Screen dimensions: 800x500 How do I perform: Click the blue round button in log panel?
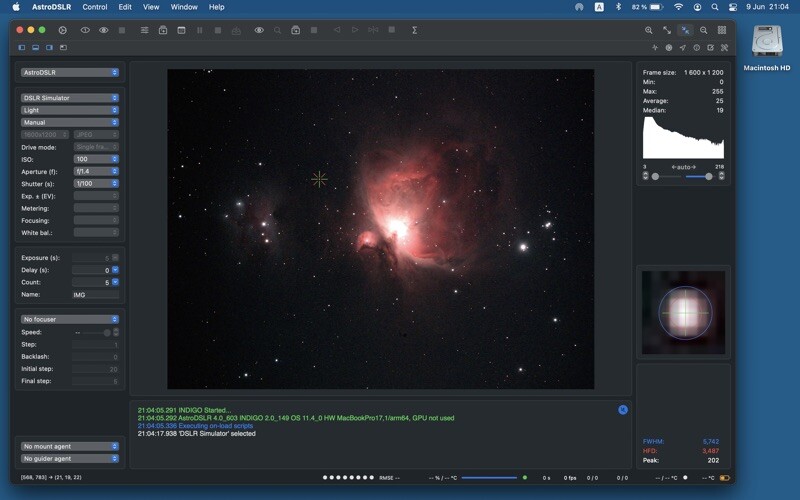coord(623,410)
